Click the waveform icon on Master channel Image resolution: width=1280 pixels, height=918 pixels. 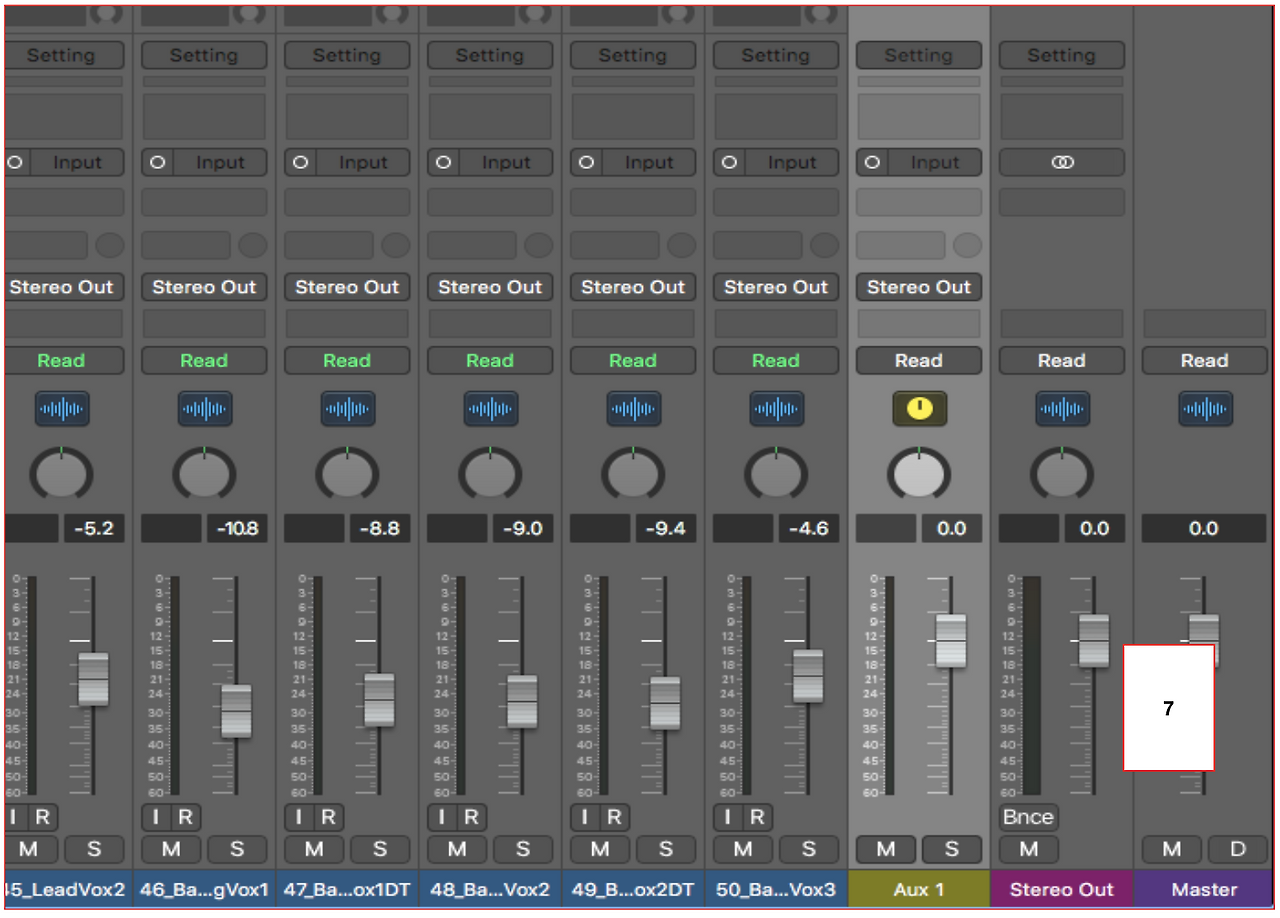click(1206, 409)
